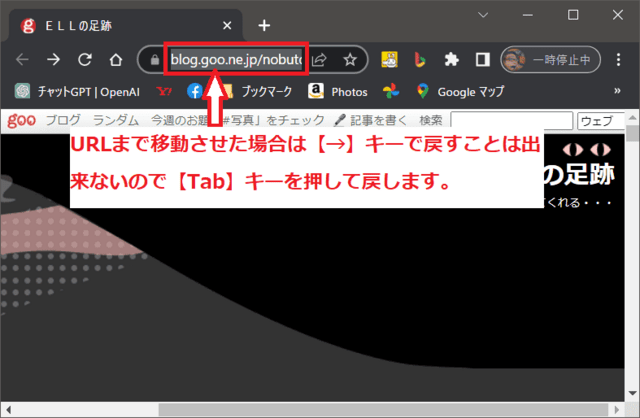Open the Amazon bookmark icon

(x=316, y=91)
